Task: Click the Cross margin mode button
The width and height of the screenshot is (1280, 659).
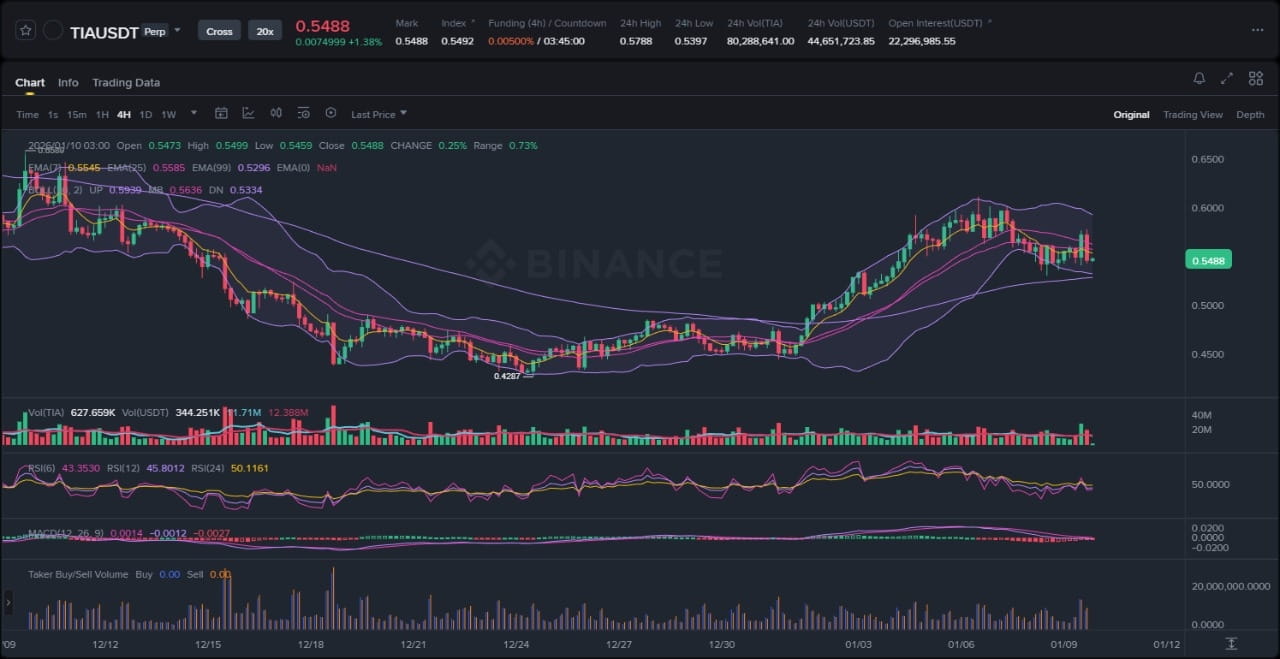Action: (219, 31)
